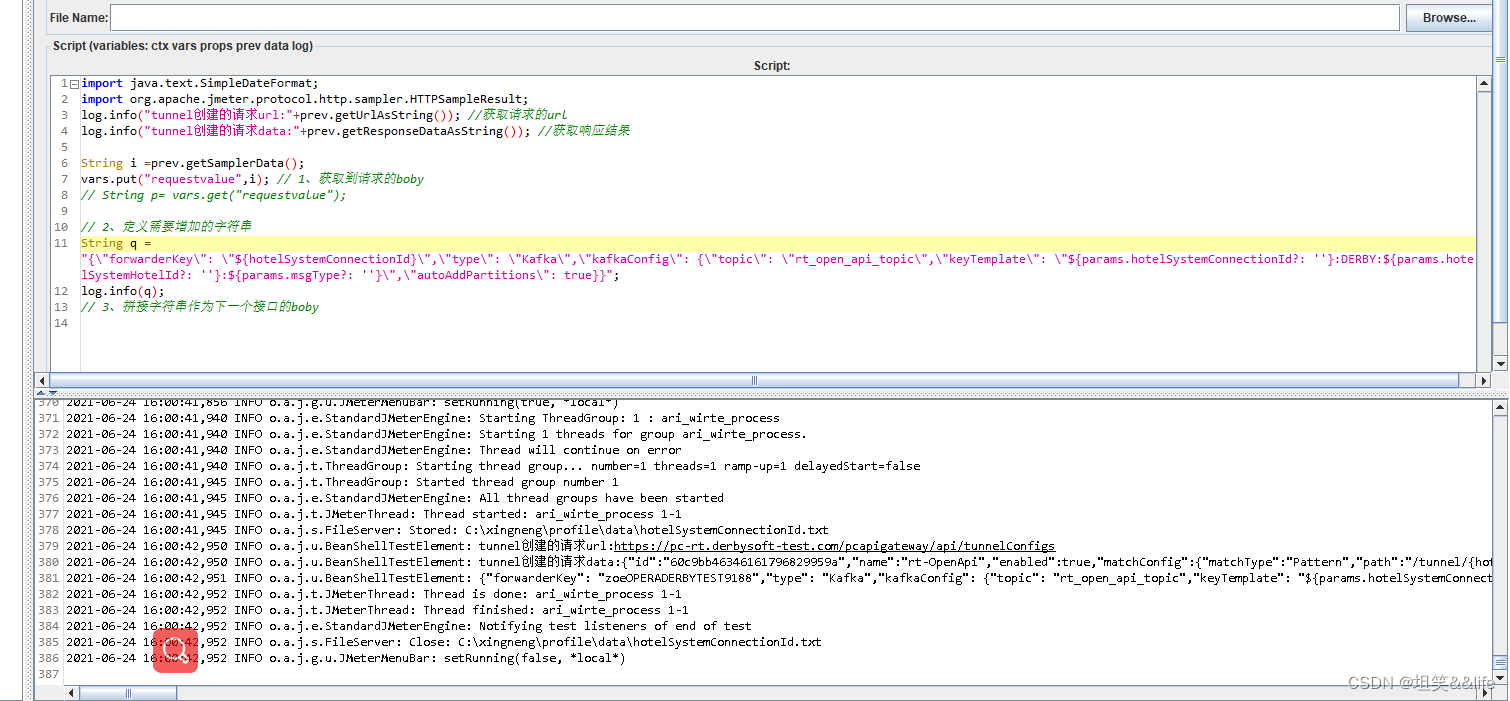Click code line 'log.info(q);'
Image resolution: width=1510 pixels, height=701 pixels.
123,291
